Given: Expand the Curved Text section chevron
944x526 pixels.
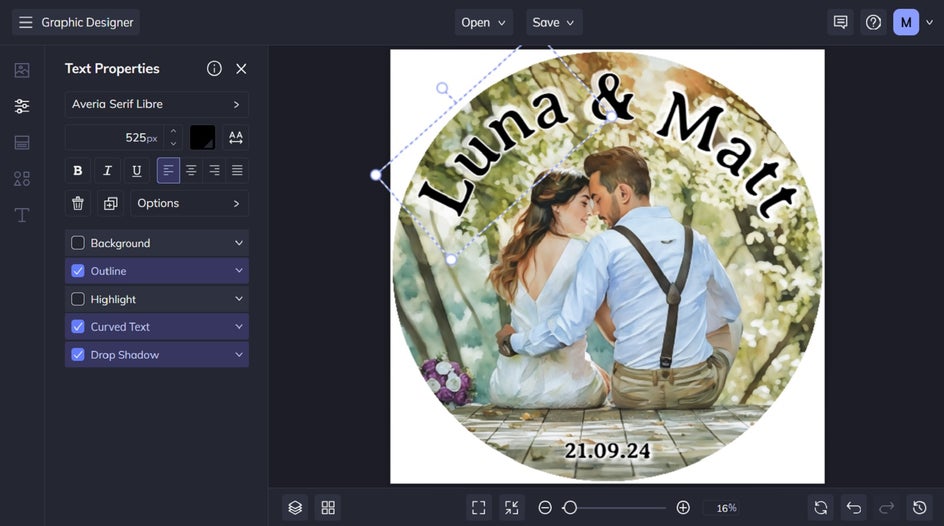Looking at the screenshot, I should click(x=239, y=327).
